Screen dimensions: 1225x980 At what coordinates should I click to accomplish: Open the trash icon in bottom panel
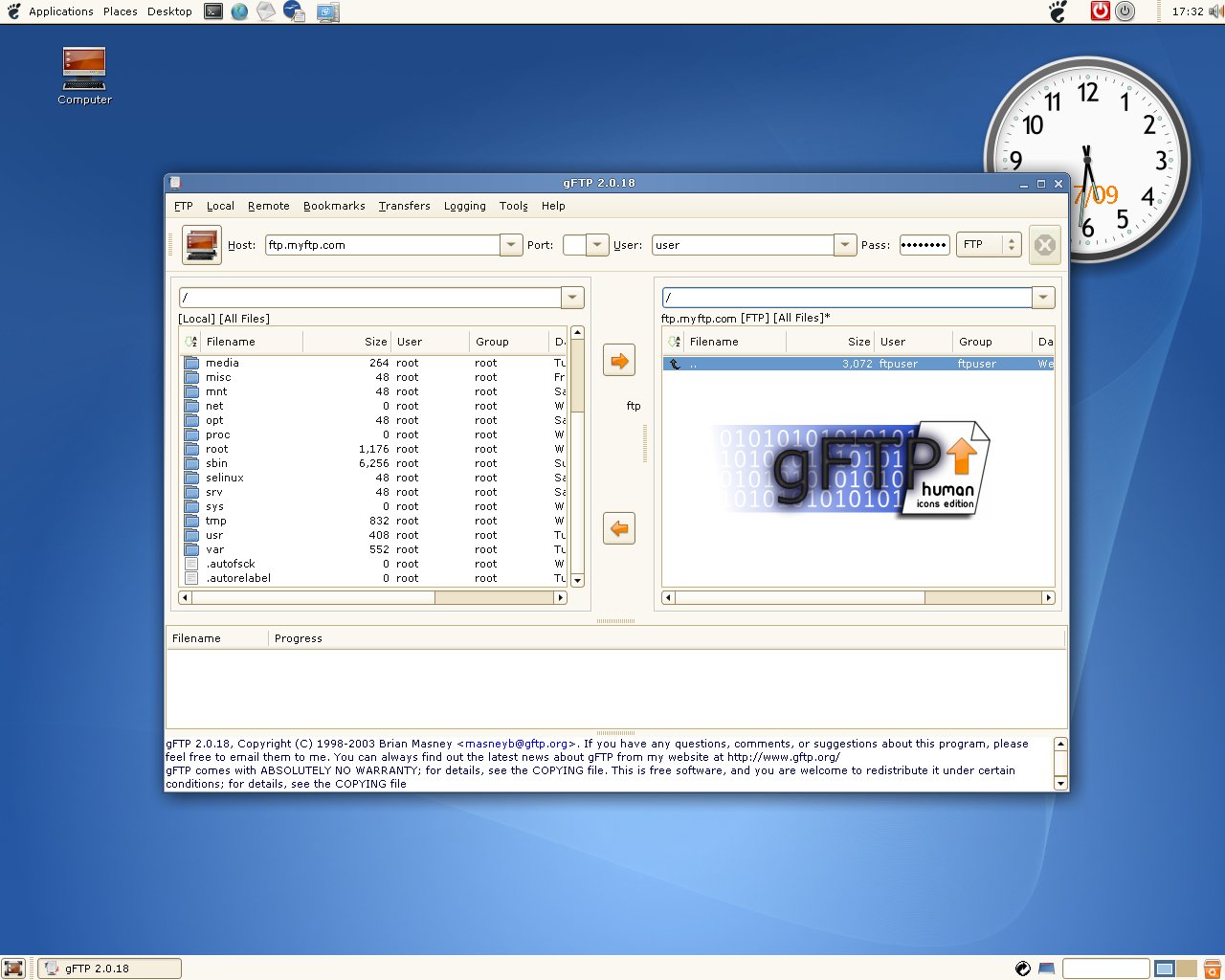(1213, 969)
